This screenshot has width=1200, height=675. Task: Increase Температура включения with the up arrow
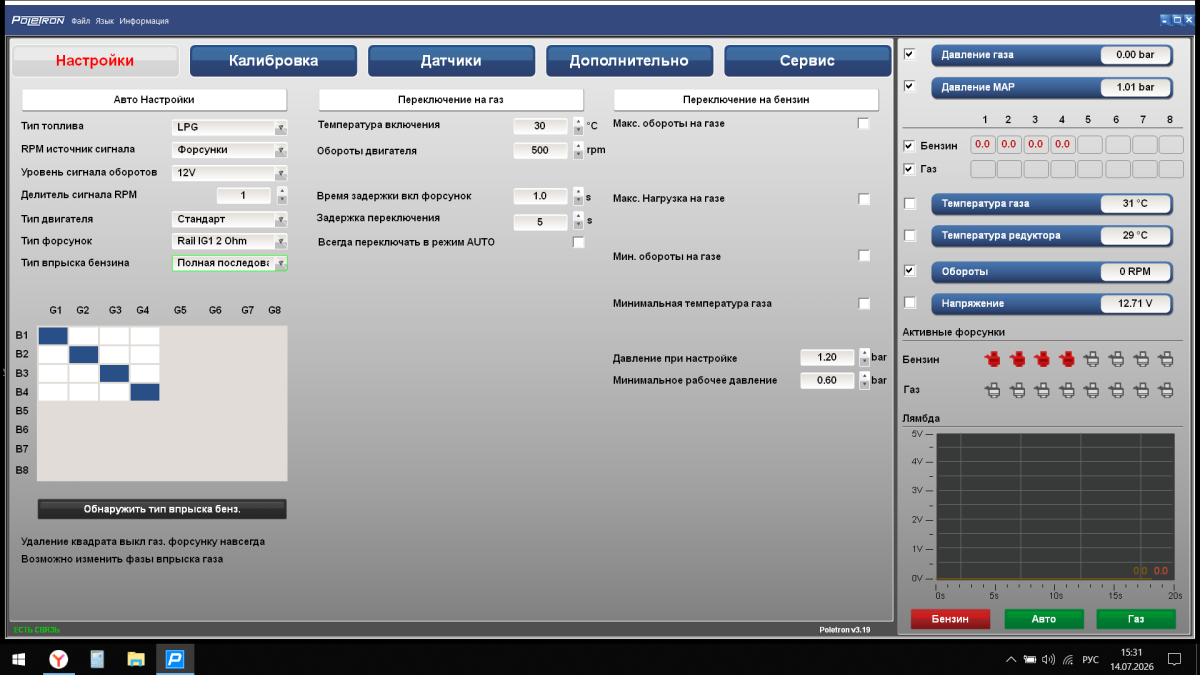[578, 122]
